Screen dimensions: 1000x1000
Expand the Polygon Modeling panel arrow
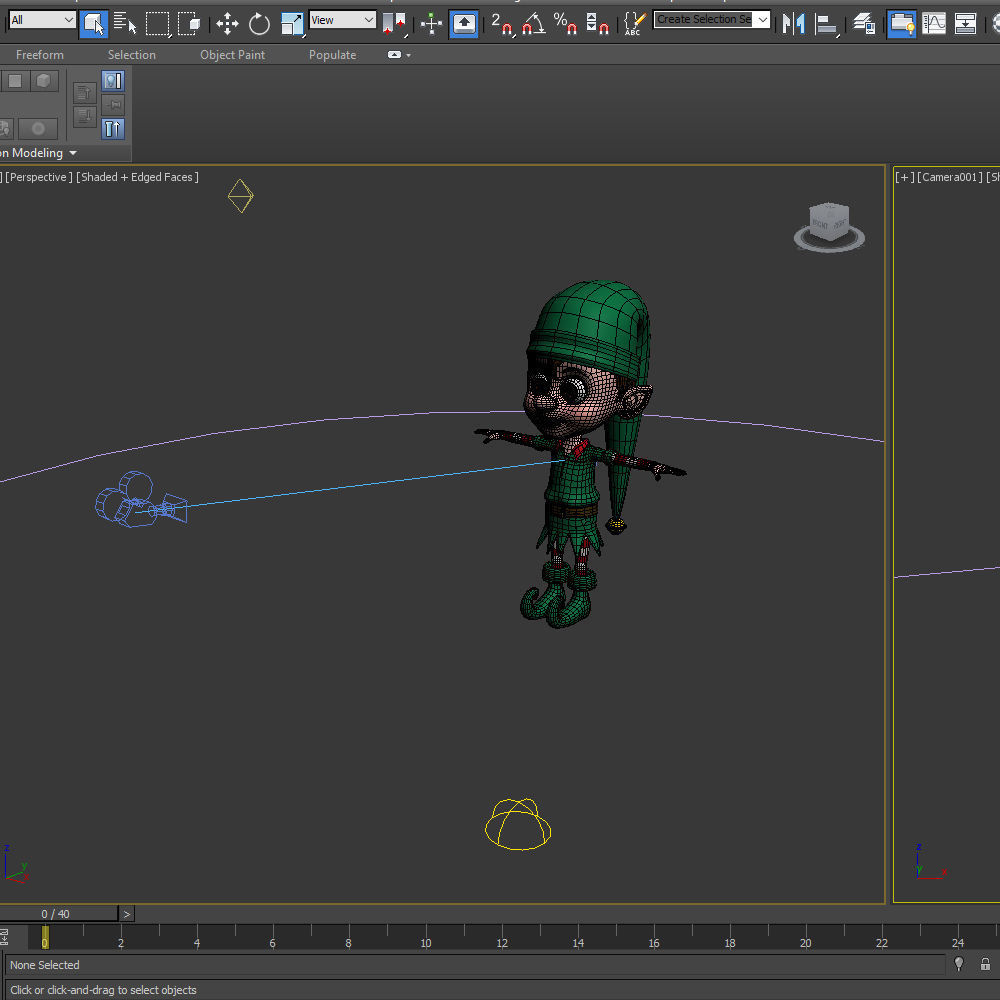click(73, 153)
